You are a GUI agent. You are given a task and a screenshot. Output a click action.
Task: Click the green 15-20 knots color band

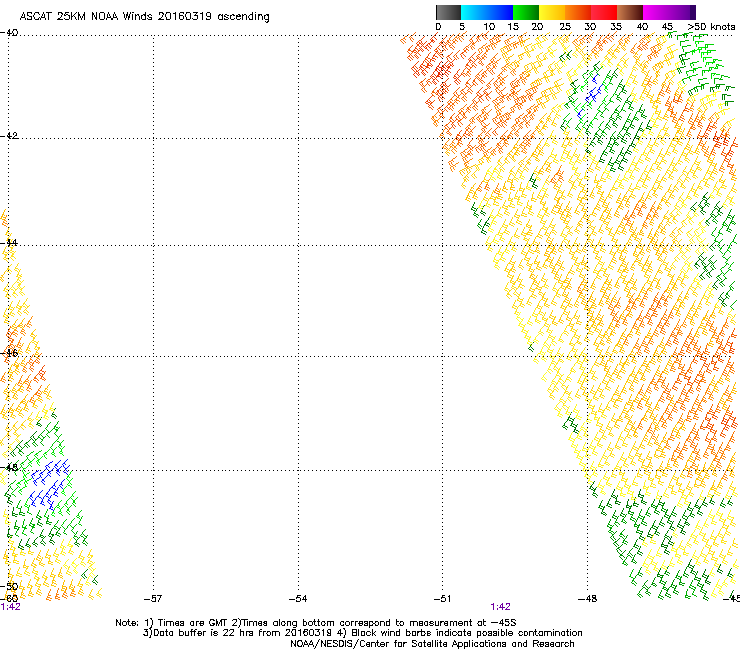[x=526, y=12]
